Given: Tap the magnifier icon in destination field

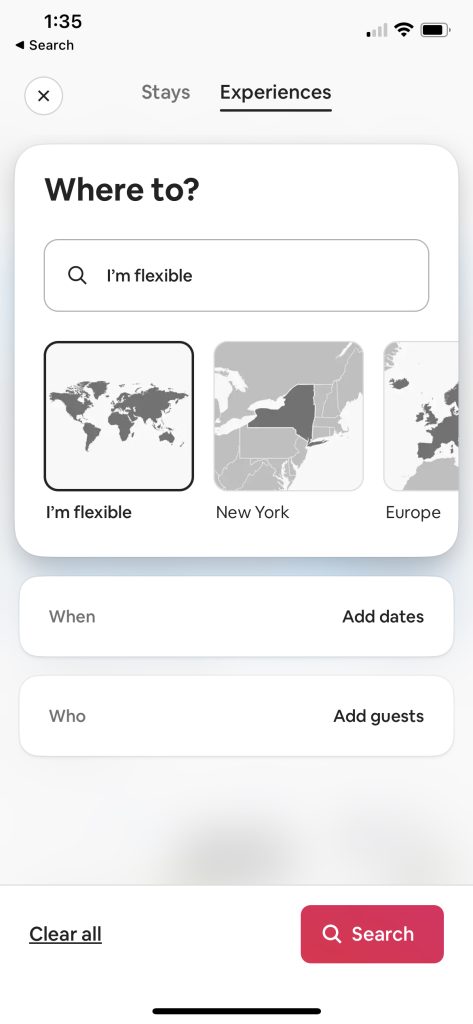Looking at the screenshot, I should coord(77,276).
